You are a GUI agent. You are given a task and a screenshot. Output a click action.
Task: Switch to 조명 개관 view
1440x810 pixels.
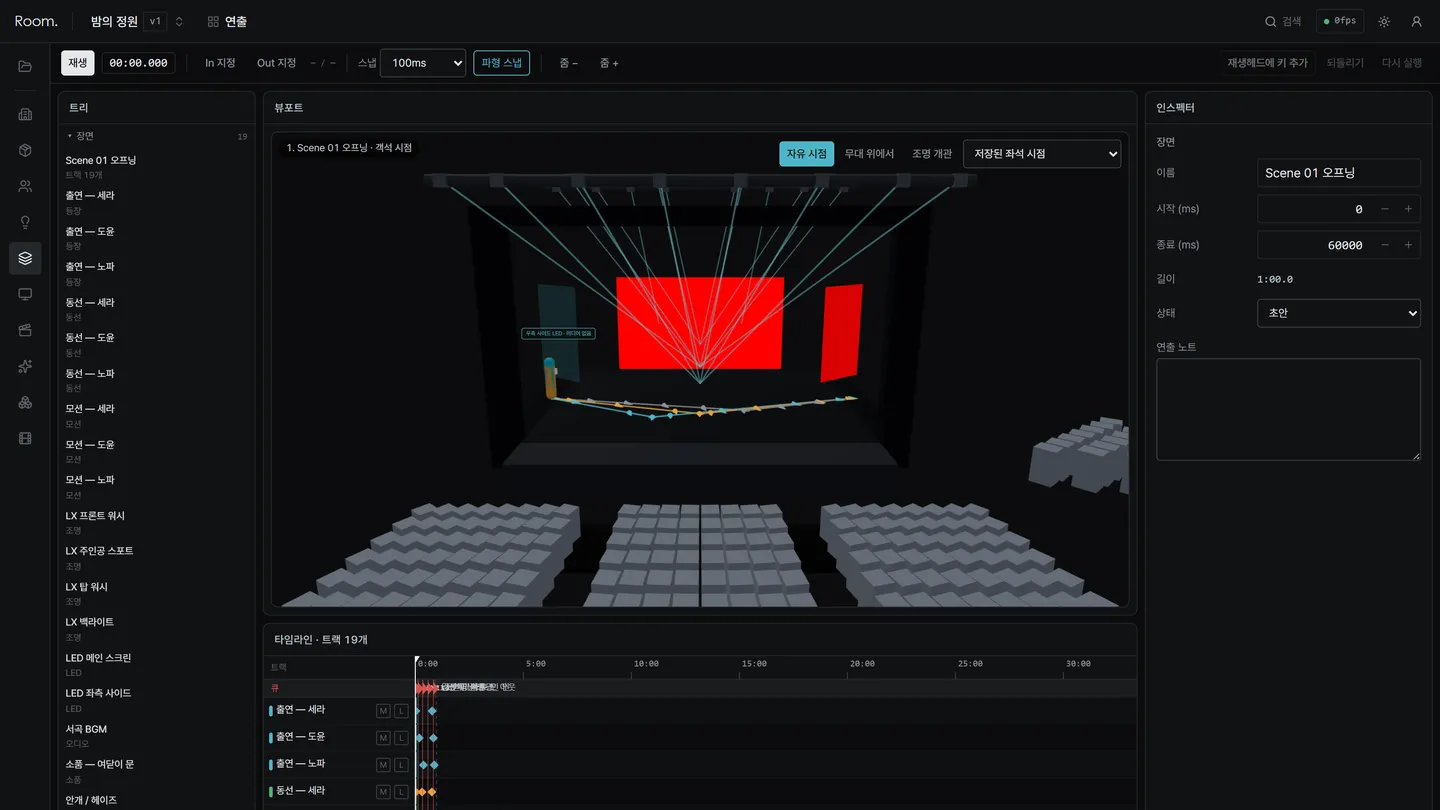[932, 154]
